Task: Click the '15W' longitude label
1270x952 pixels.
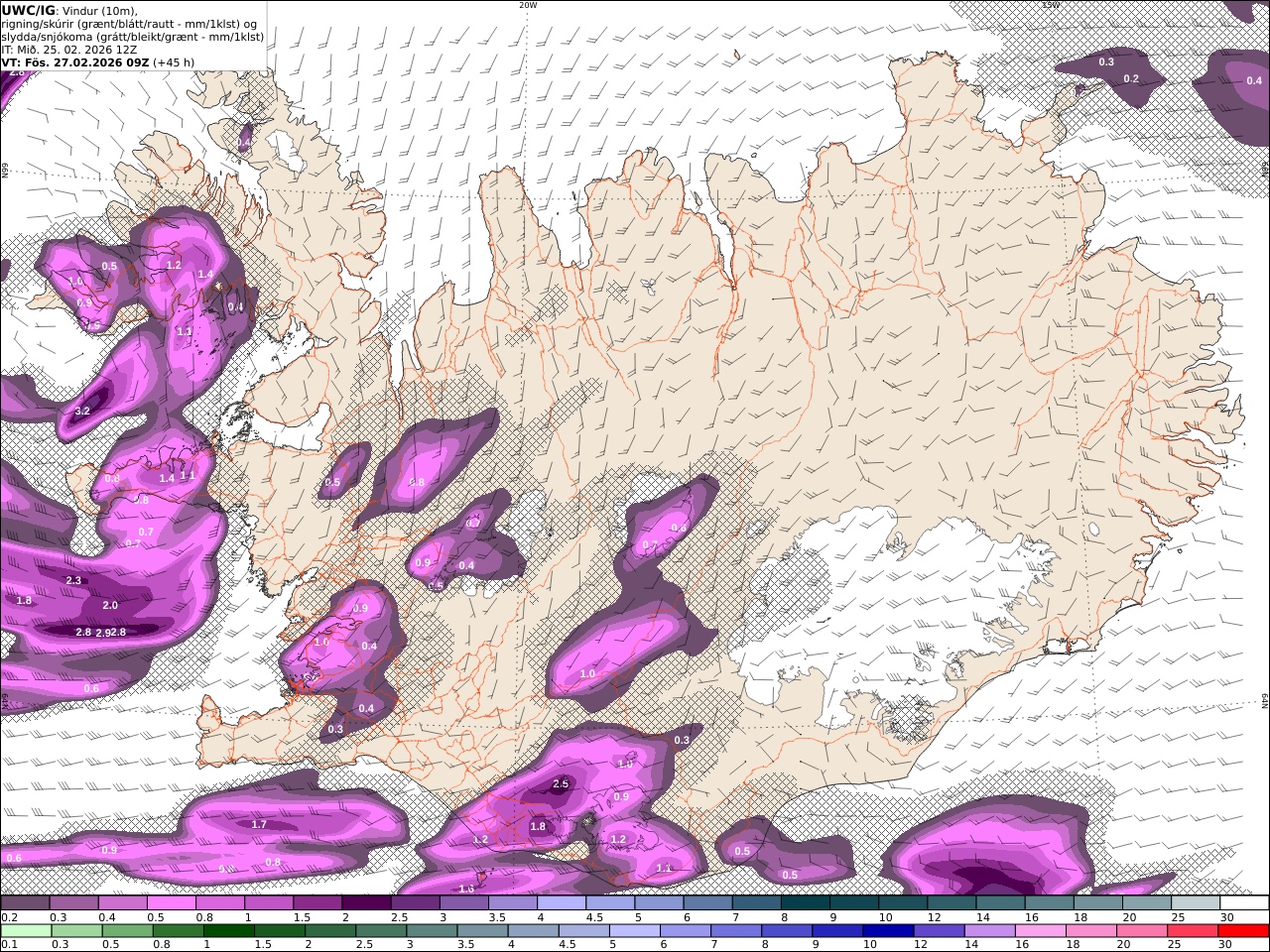Action: coord(1051,5)
